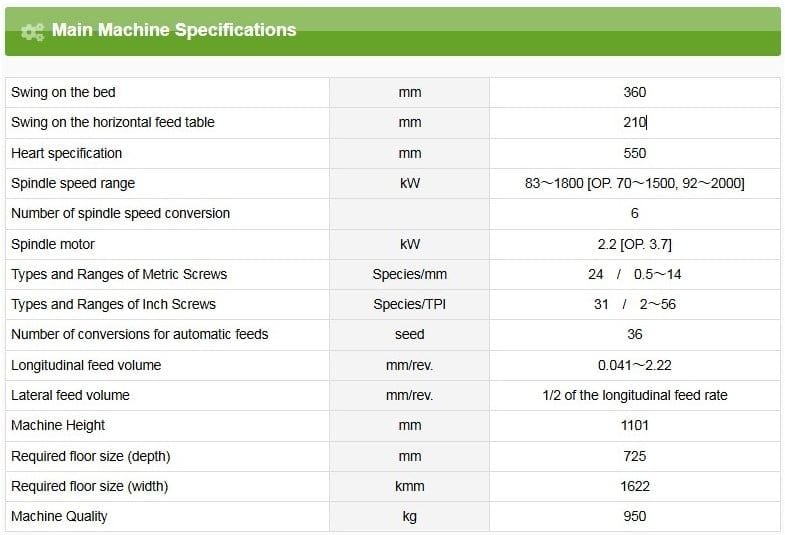The image size is (785, 535).
Task: Click the Machine Height value 1101
Action: [634, 425]
